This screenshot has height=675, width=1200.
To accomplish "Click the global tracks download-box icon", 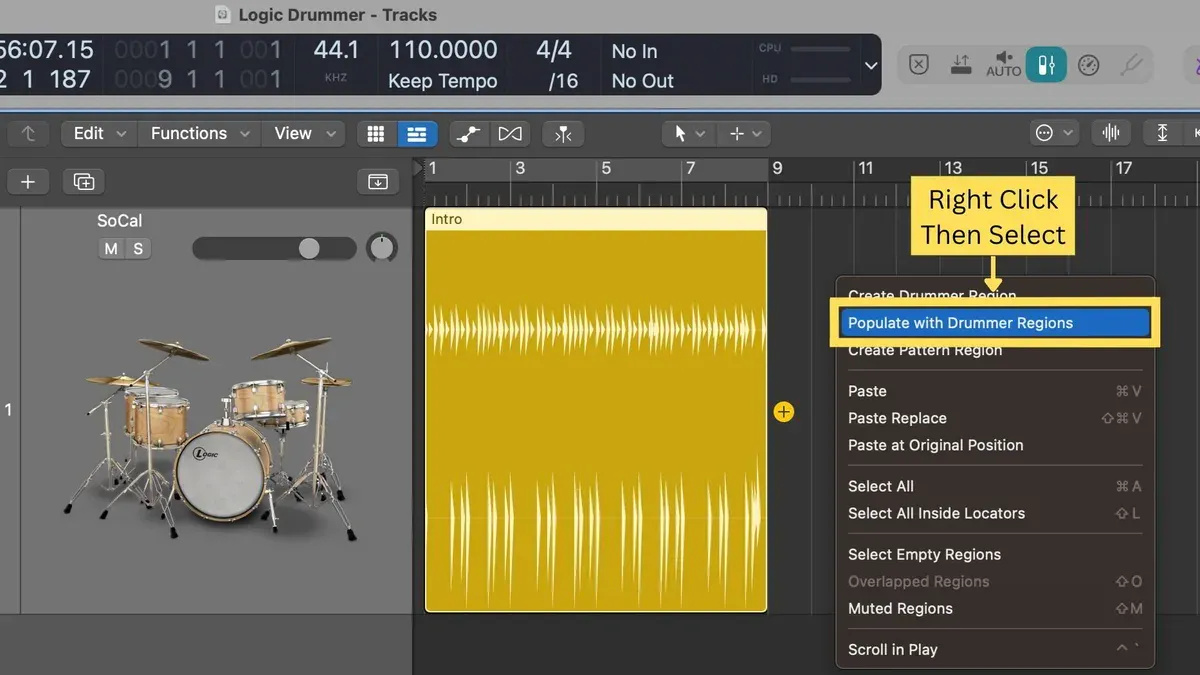I will click(378, 181).
